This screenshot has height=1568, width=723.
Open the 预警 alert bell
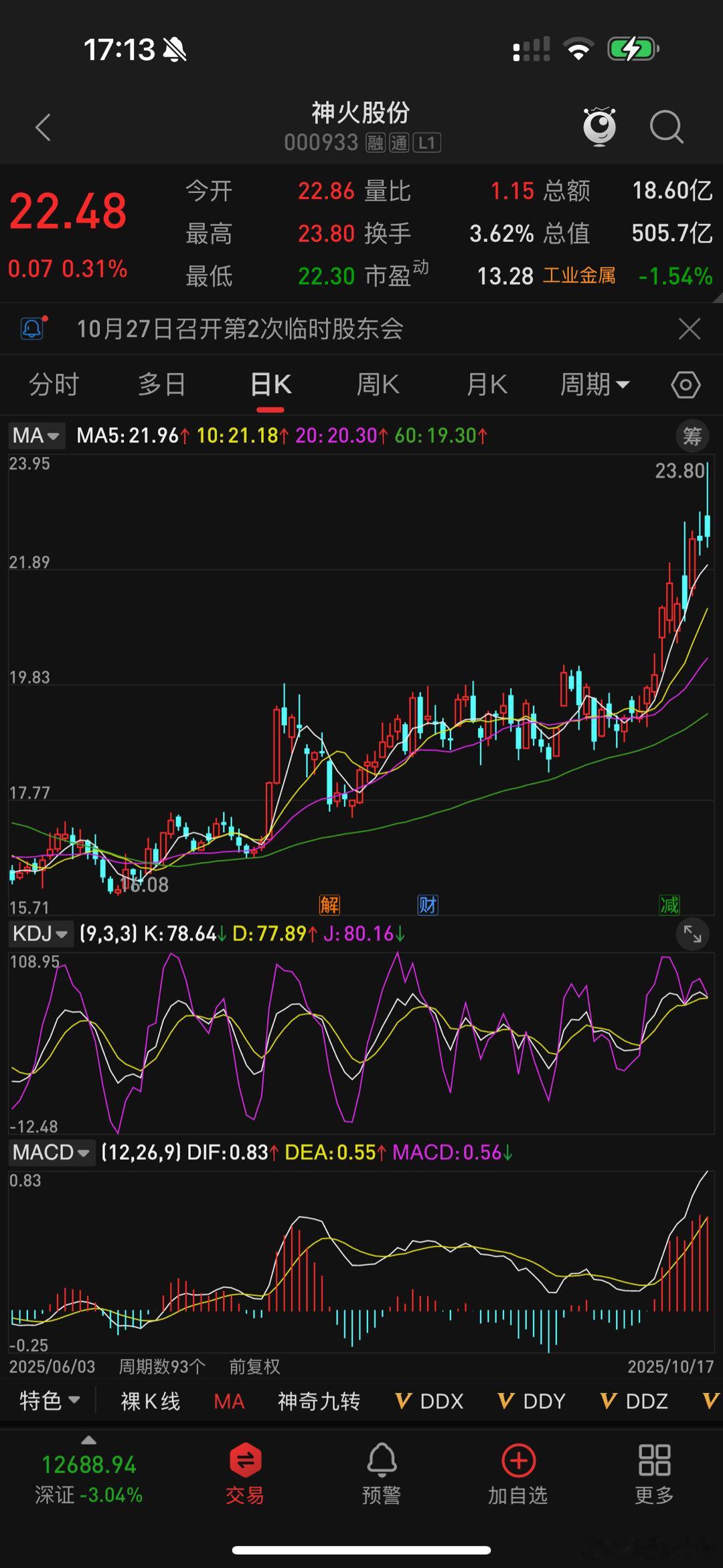pyautogui.click(x=382, y=1474)
